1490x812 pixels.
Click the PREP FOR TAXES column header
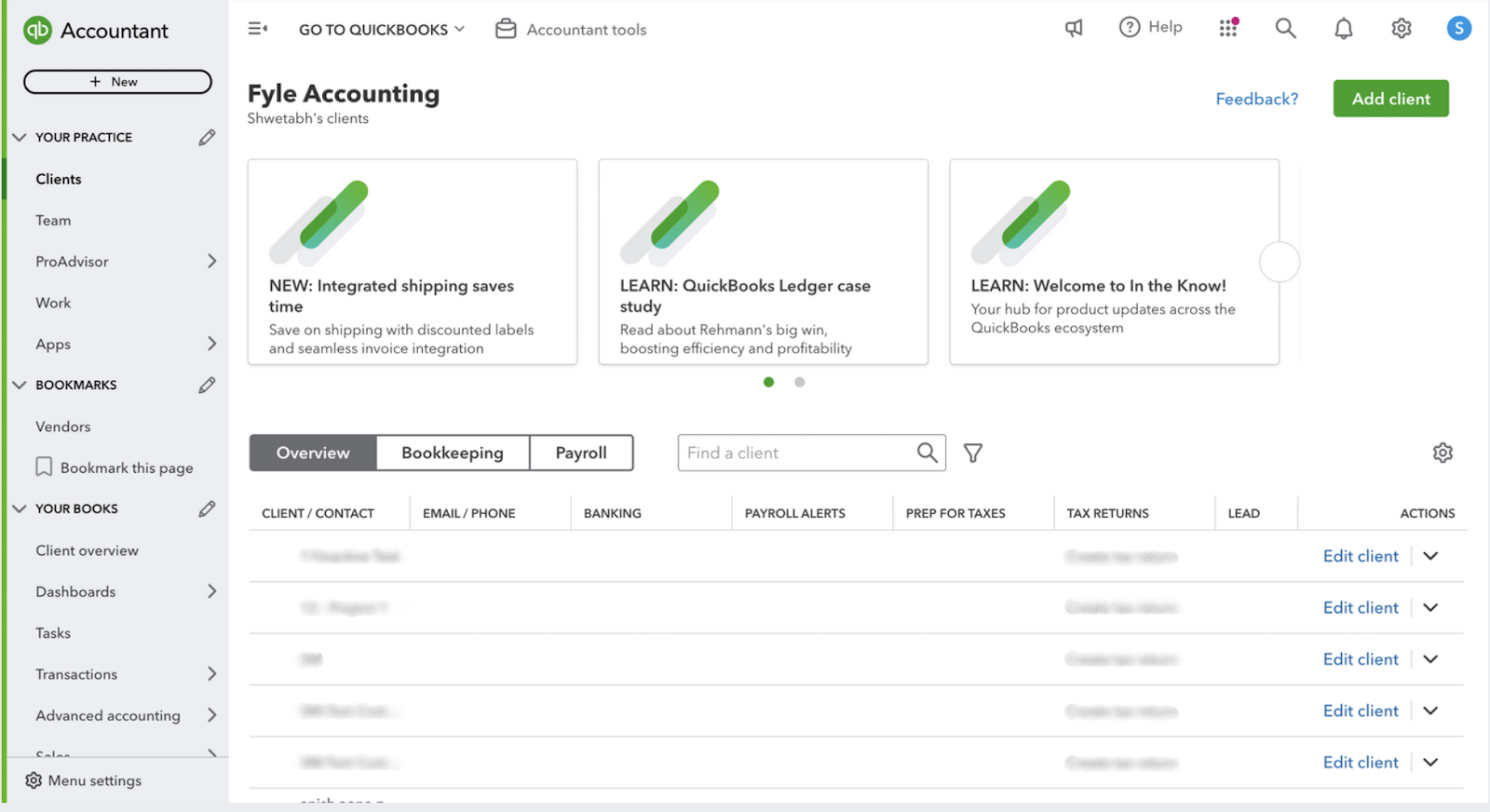[955, 513]
